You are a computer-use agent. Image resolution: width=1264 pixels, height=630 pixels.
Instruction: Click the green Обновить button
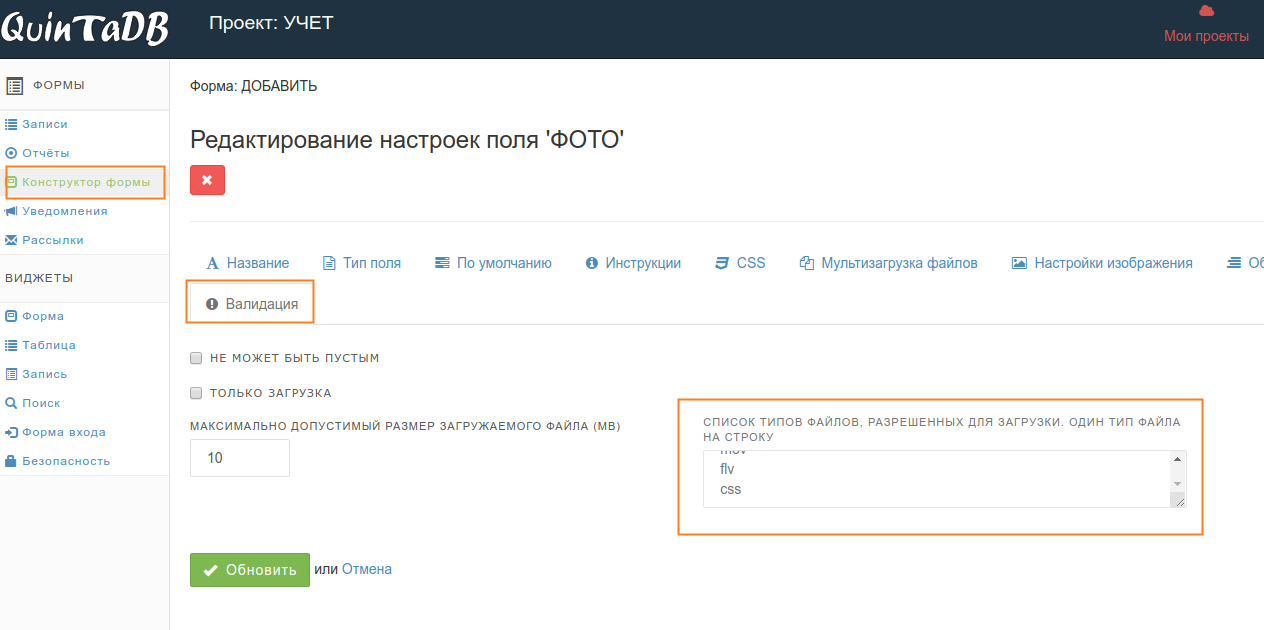coord(250,570)
